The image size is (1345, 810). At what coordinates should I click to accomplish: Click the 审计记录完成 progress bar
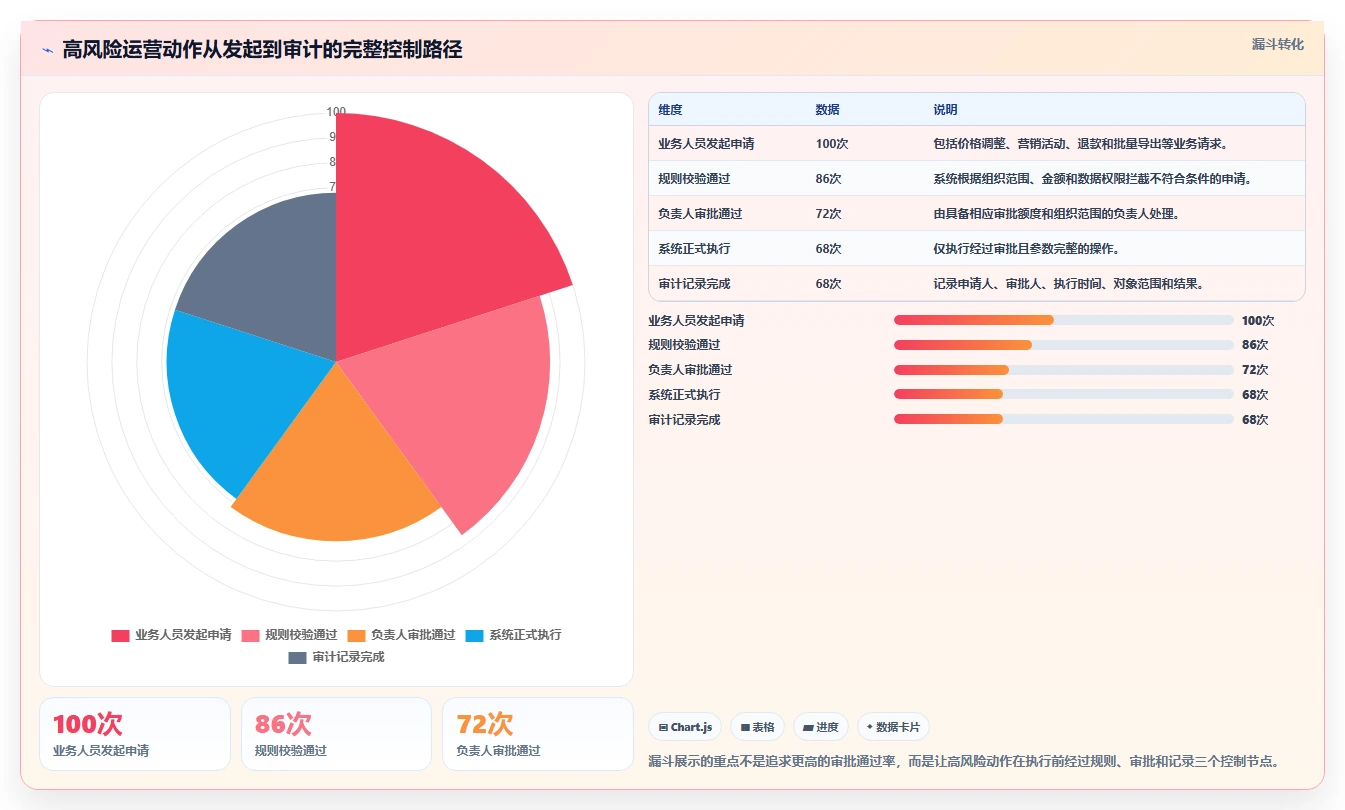(x=1063, y=419)
